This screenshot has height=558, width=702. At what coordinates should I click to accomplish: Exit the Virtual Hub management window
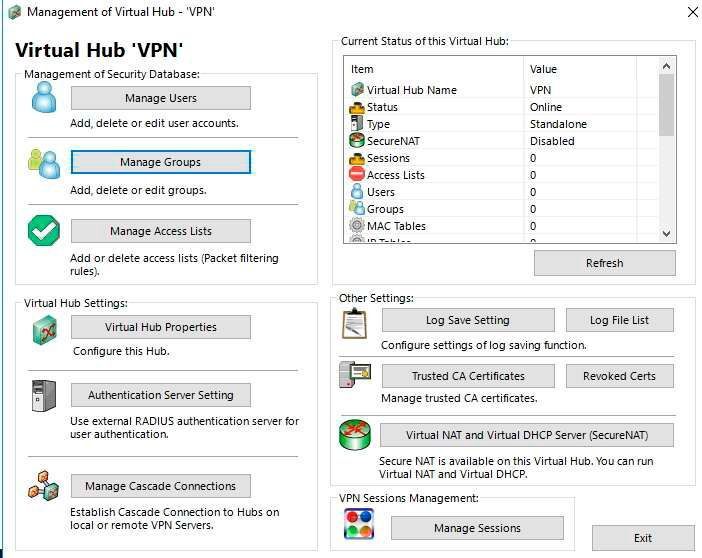pos(643,538)
